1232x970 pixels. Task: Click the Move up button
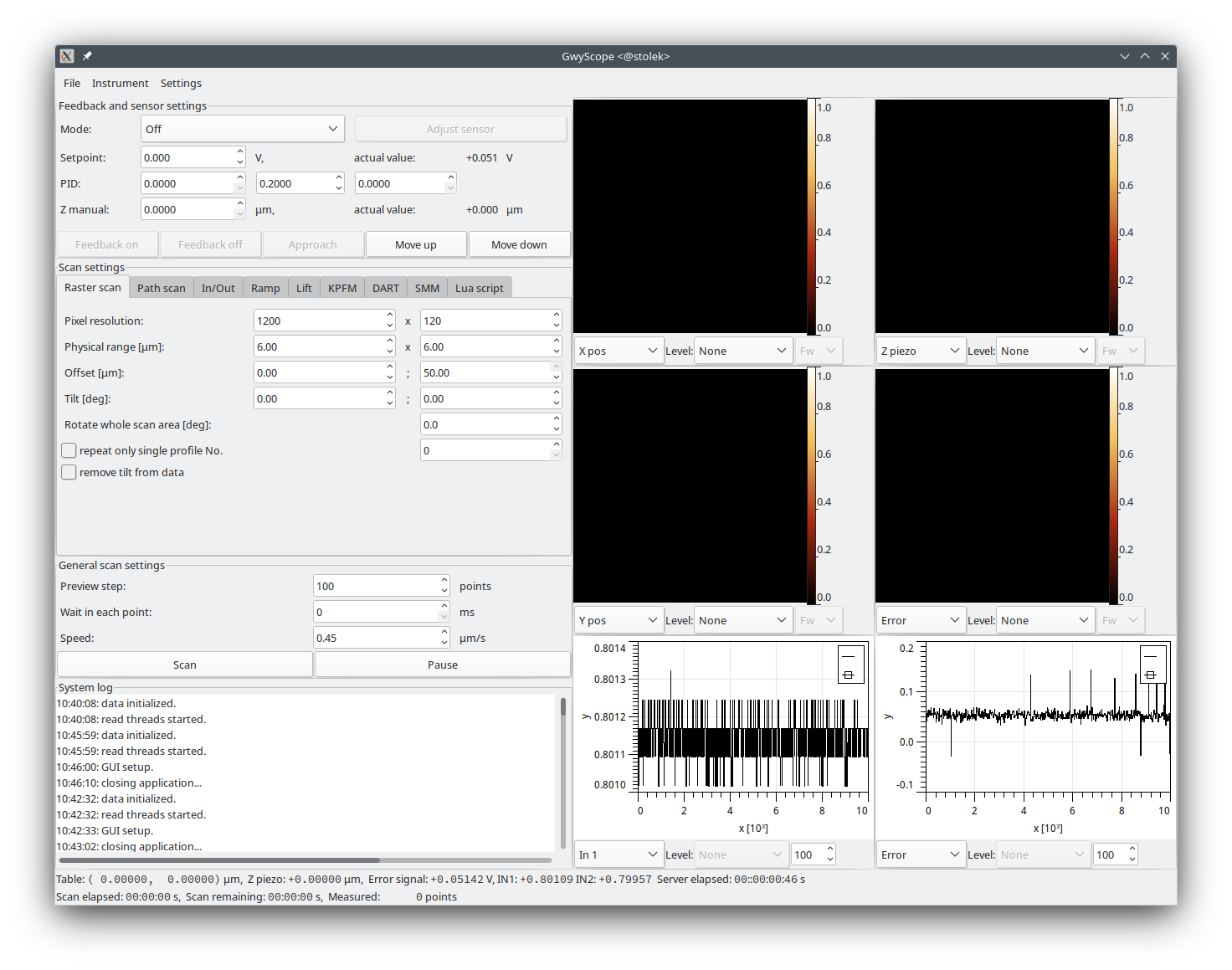pyautogui.click(x=415, y=244)
